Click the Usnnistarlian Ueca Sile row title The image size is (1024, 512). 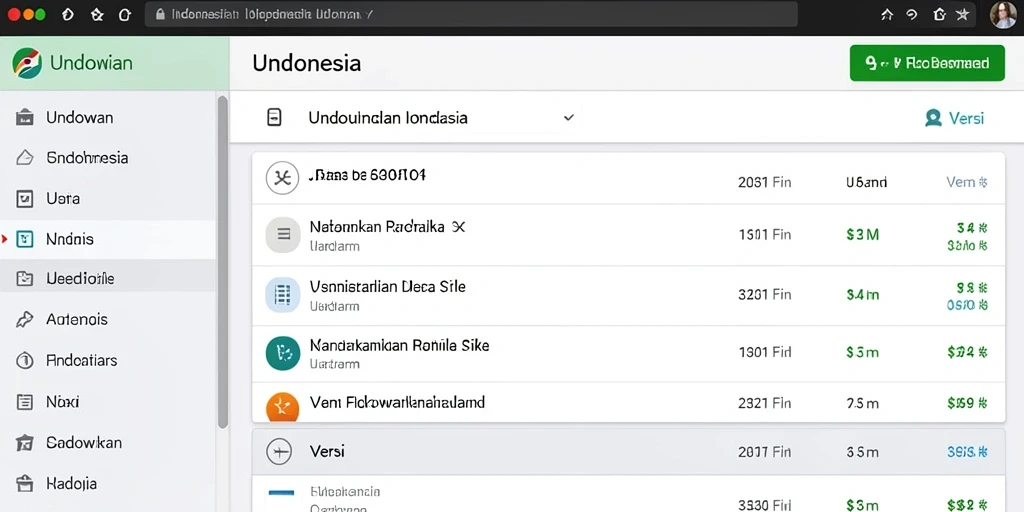pyautogui.click(x=387, y=286)
